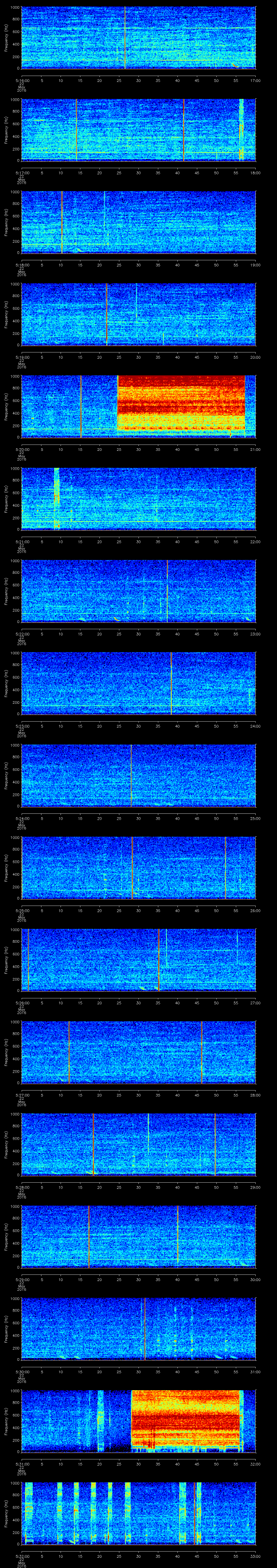The image size is (277, 1568).
Task: Select the spectrogram panel starting at 5:21:00
Action: 139,499
